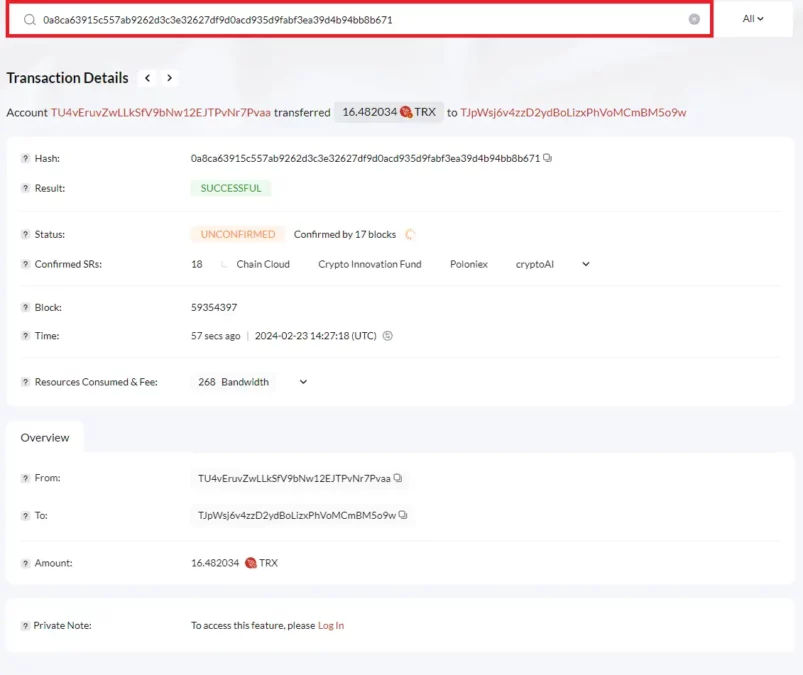803x675 pixels.
Task: Select the Overview tab
Action: pos(45,438)
